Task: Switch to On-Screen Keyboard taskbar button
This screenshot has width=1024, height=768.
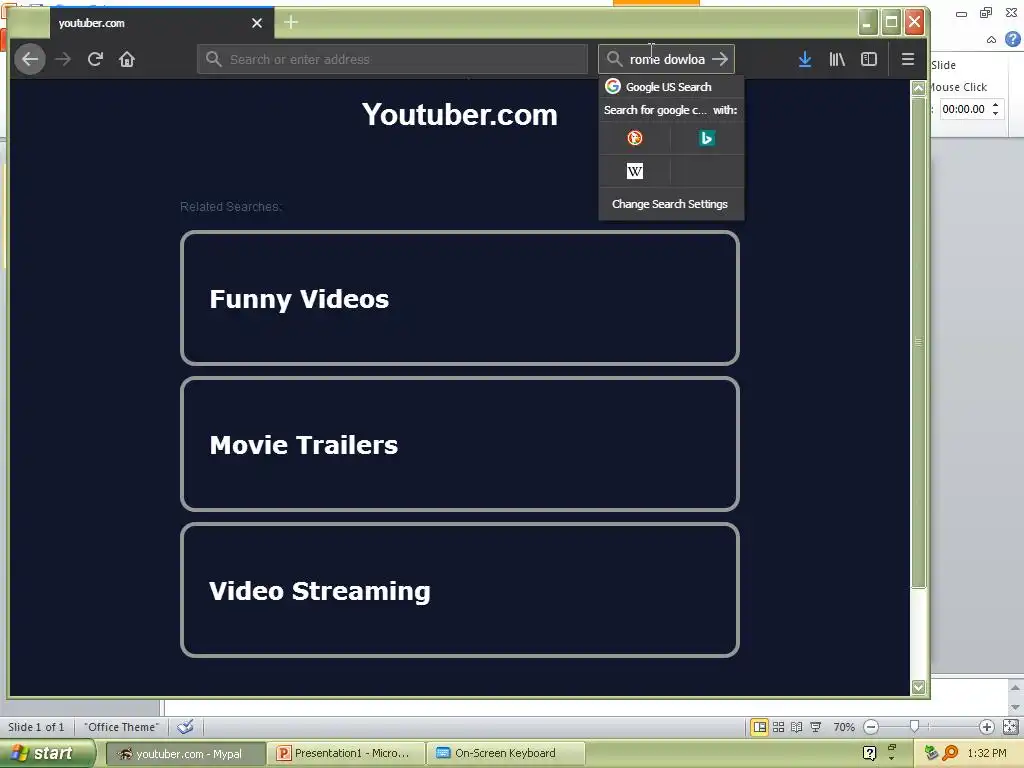Action: (505, 754)
